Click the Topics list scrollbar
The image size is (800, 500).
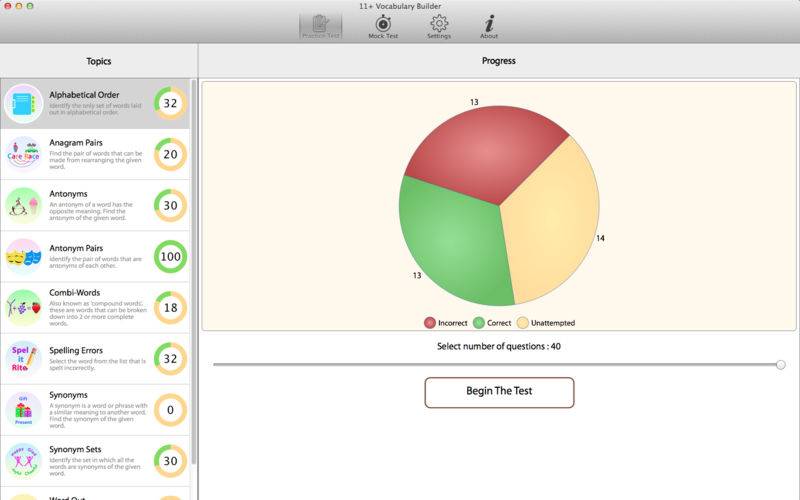tap(194, 271)
